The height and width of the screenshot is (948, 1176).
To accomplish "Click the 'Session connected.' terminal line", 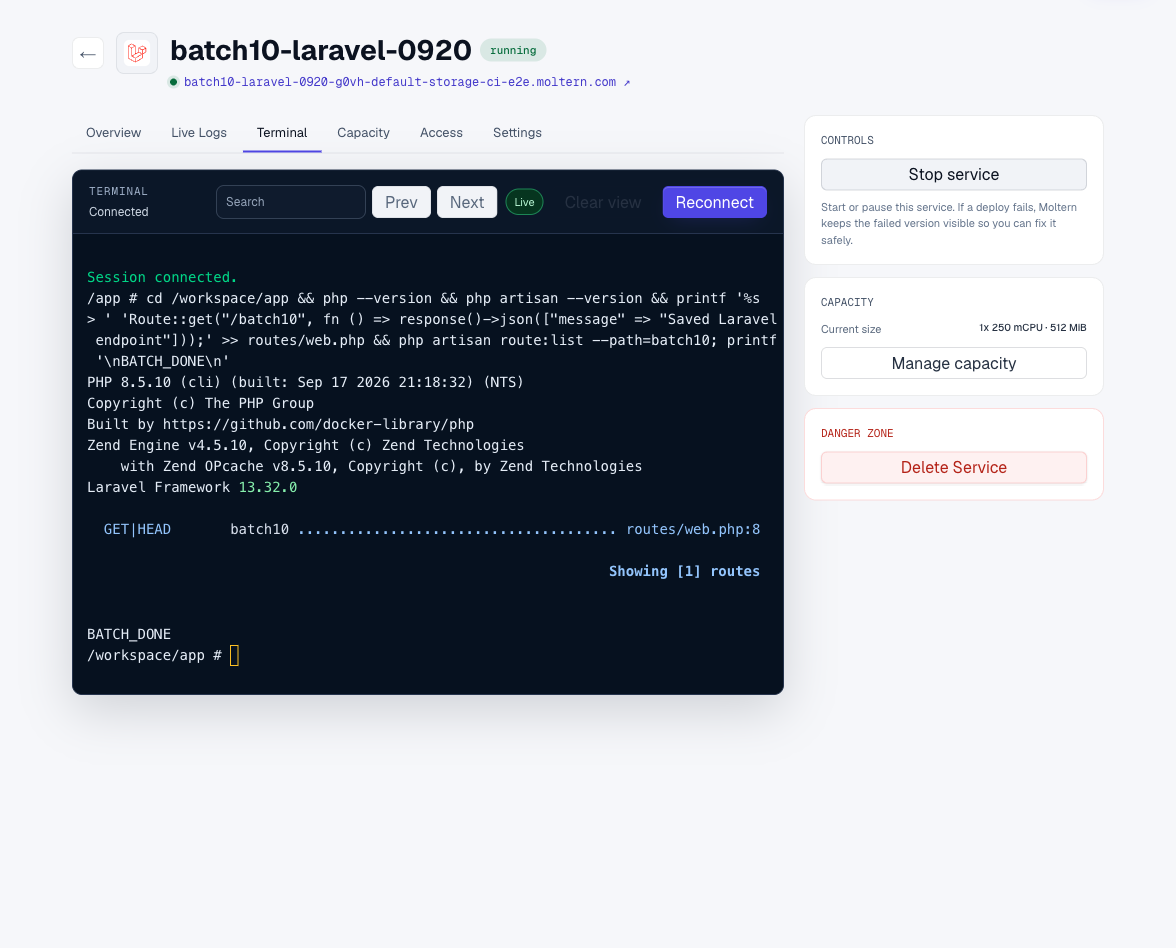I will point(162,277).
